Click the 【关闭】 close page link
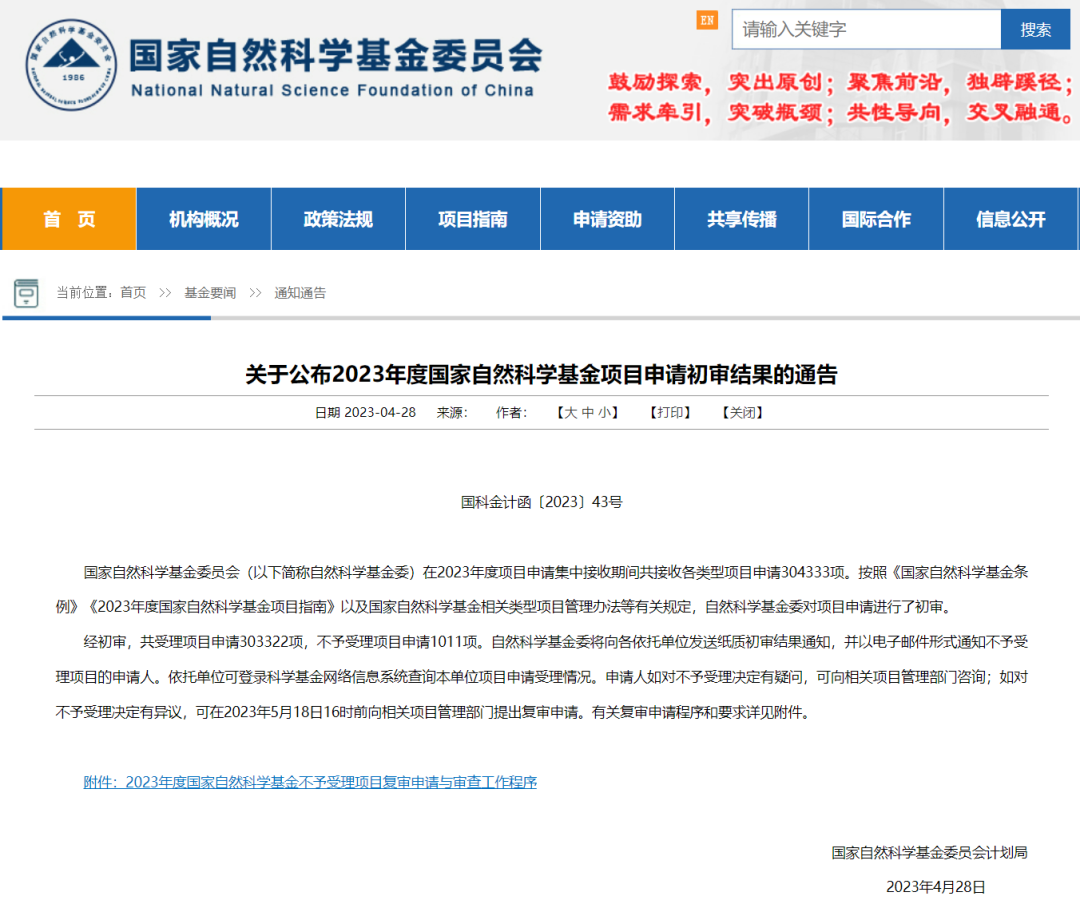 [742, 412]
